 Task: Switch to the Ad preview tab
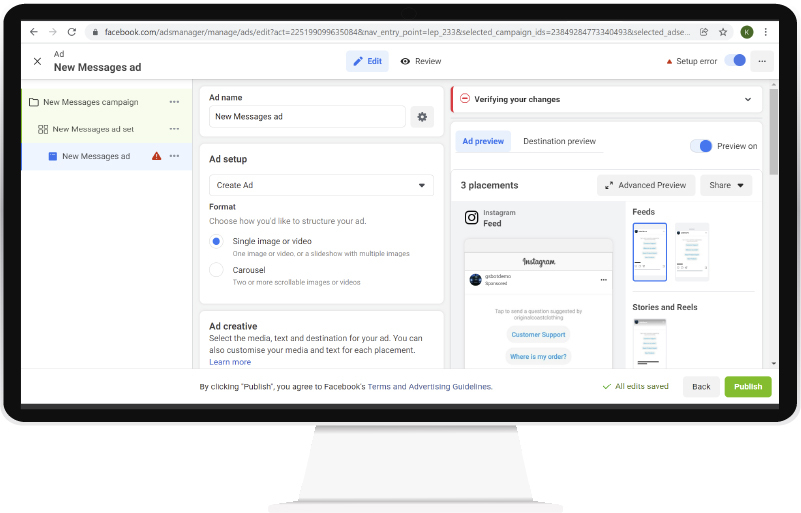(483, 141)
